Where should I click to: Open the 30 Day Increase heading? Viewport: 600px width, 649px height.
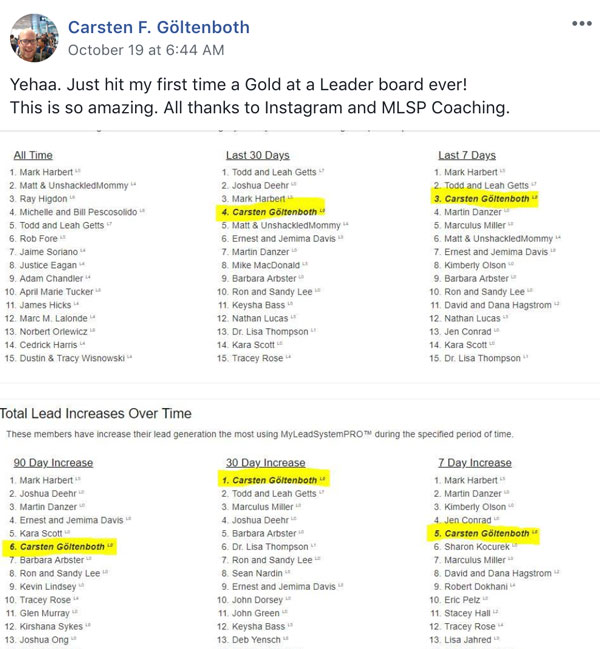click(x=265, y=463)
